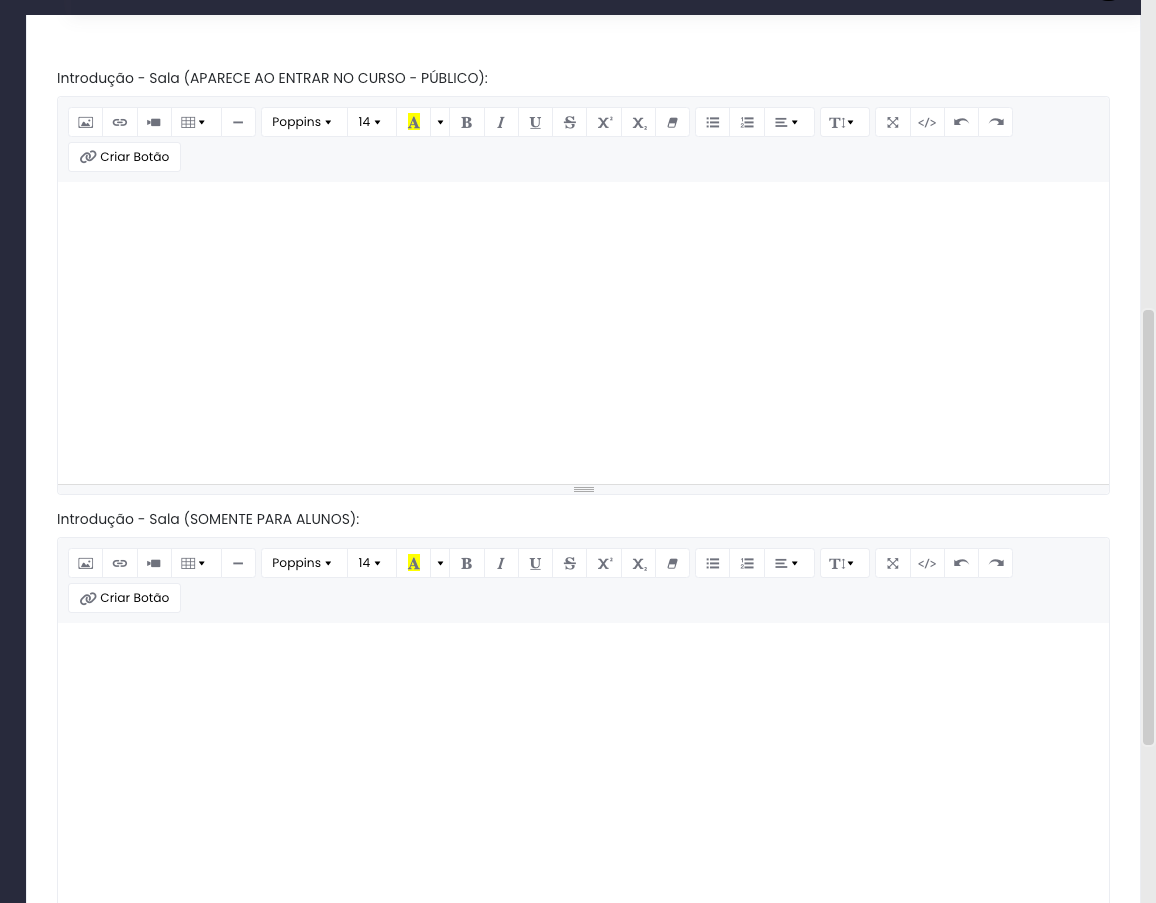Switch to code view in the students-only editor
1156x903 pixels.
(927, 563)
